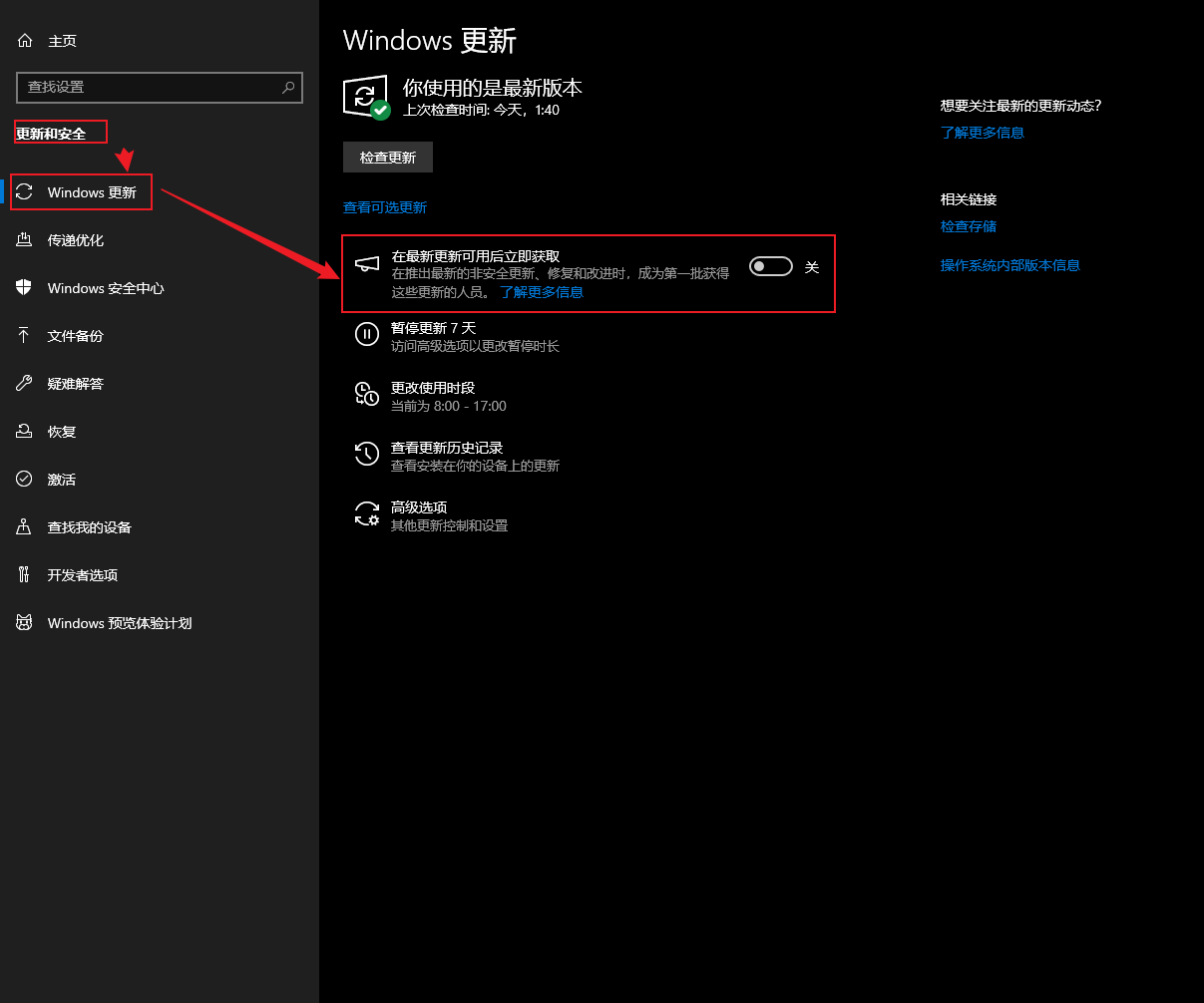The image size is (1204, 1003).
Task: Open Windows 安全中心 page
Action: pyautogui.click(x=160, y=288)
